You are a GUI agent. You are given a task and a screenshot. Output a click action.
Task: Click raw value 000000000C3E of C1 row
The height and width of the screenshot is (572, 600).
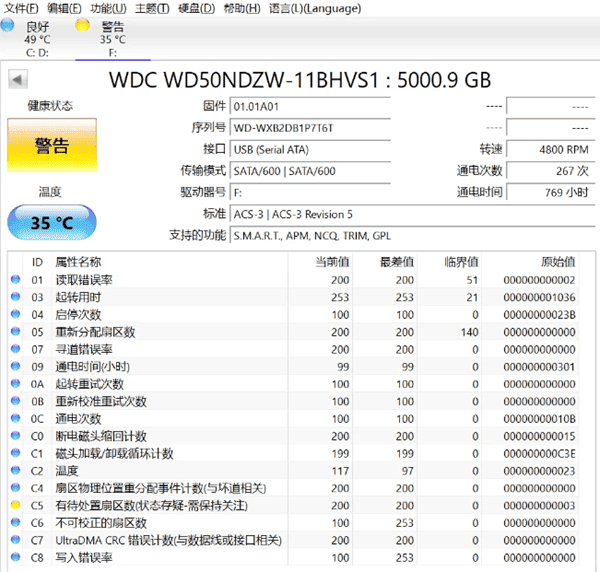[x=539, y=453]
